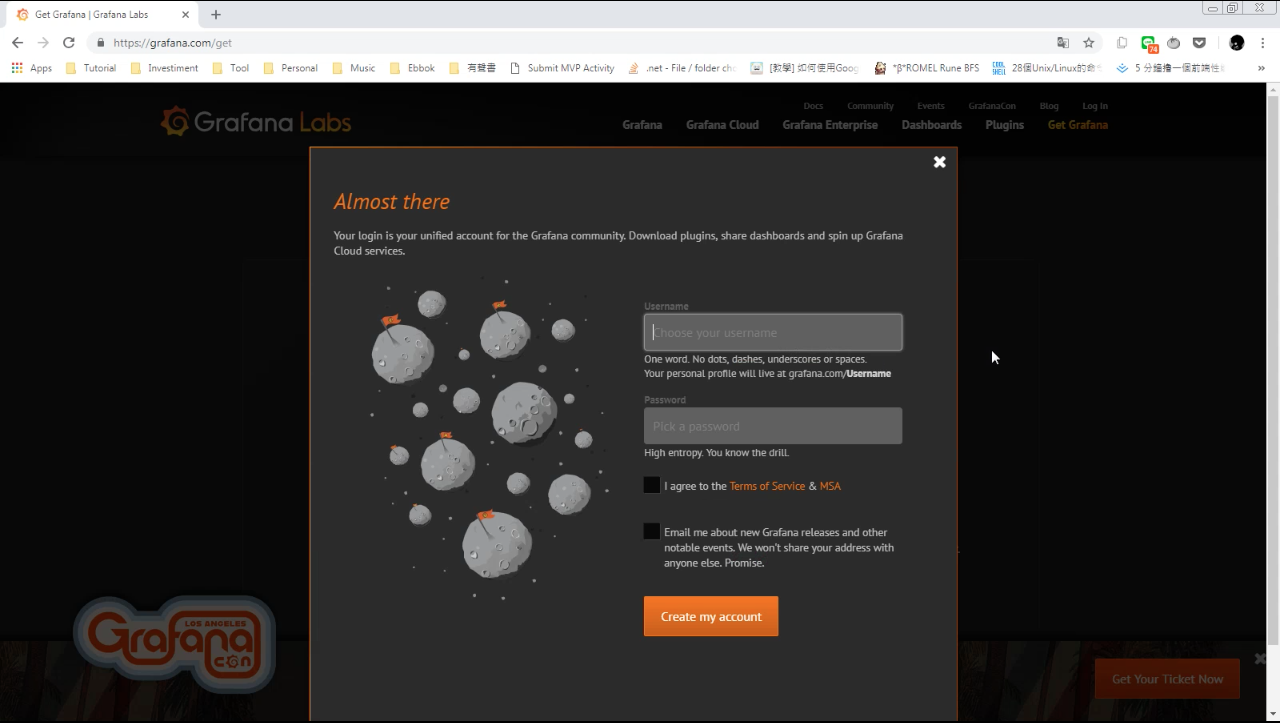Viewport: 1280px width, 723px height.
Task: Open the Plugins nav item
Action: pos(1004,125)
